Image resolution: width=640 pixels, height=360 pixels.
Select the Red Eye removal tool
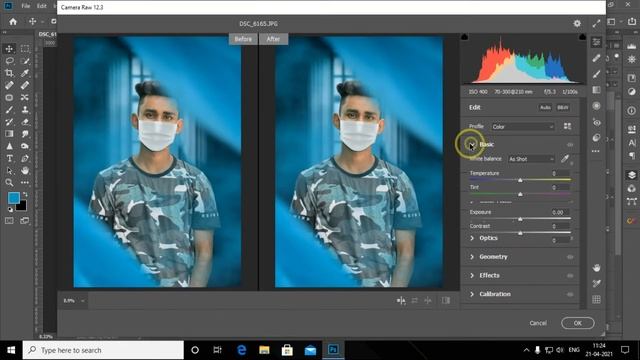pyautogui.click(x=596, y=122)
